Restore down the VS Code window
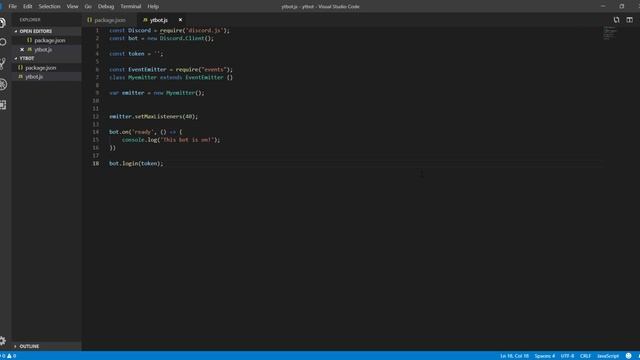This screenshot has height=360, width=640. [622, 7]
